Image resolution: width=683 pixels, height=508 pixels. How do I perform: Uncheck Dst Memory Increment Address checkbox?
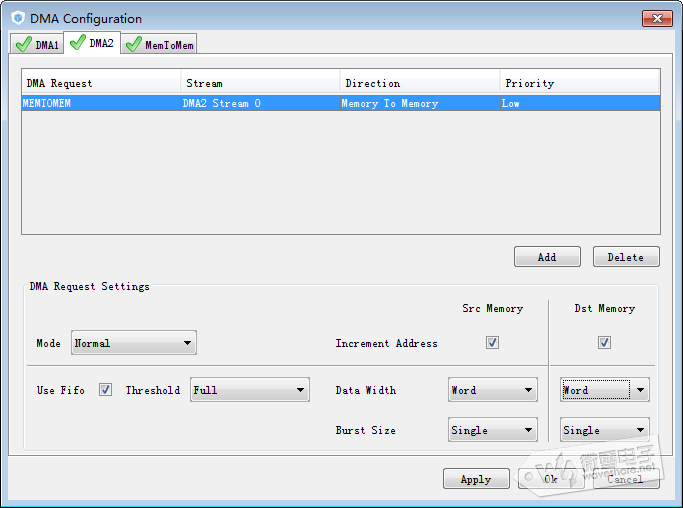coord(604,343)
